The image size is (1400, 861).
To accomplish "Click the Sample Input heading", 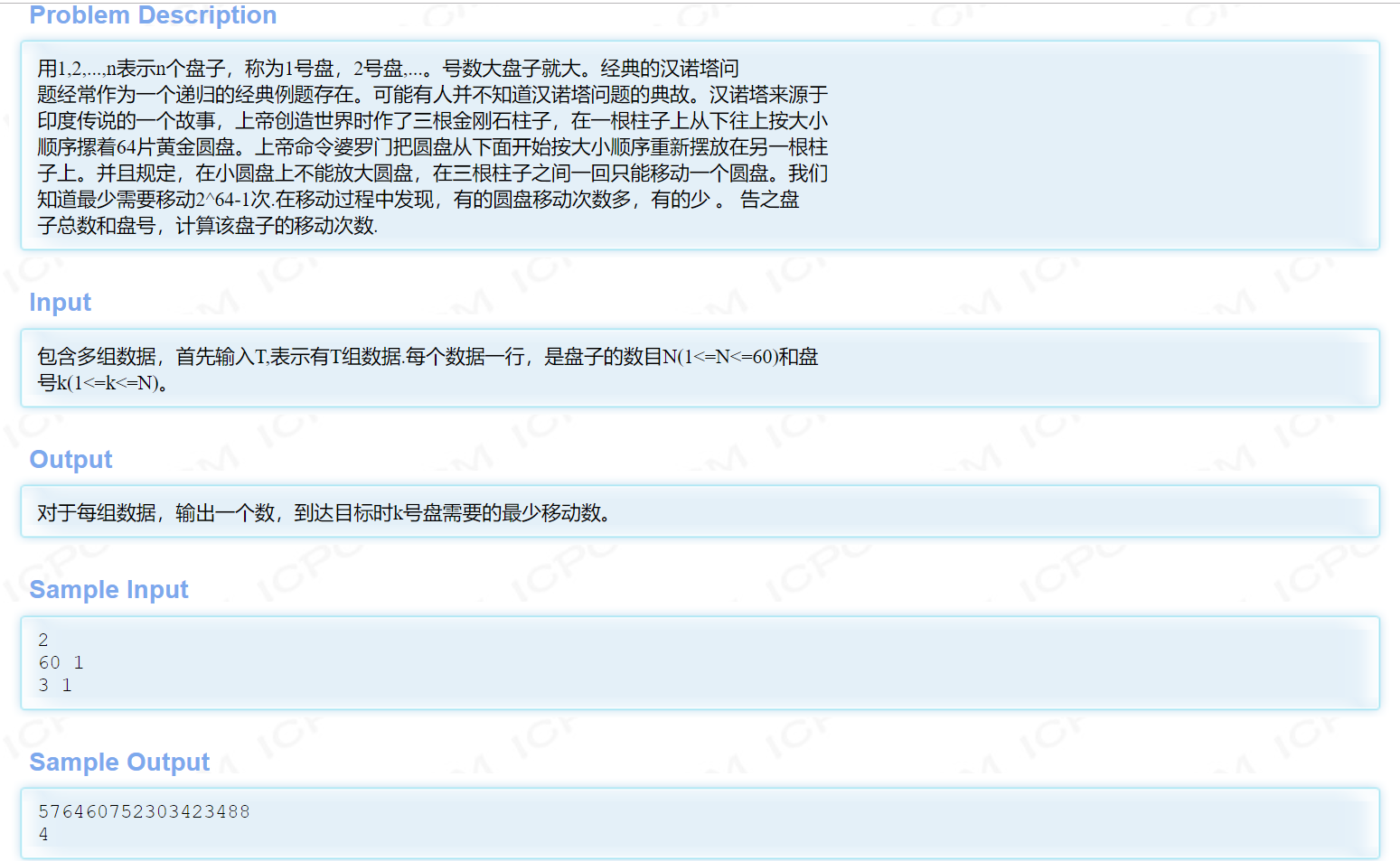I will pos(108,590).
